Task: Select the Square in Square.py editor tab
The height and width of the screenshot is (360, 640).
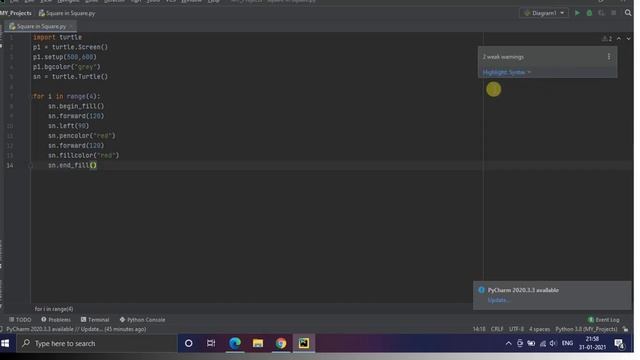Action: point(40,27)
